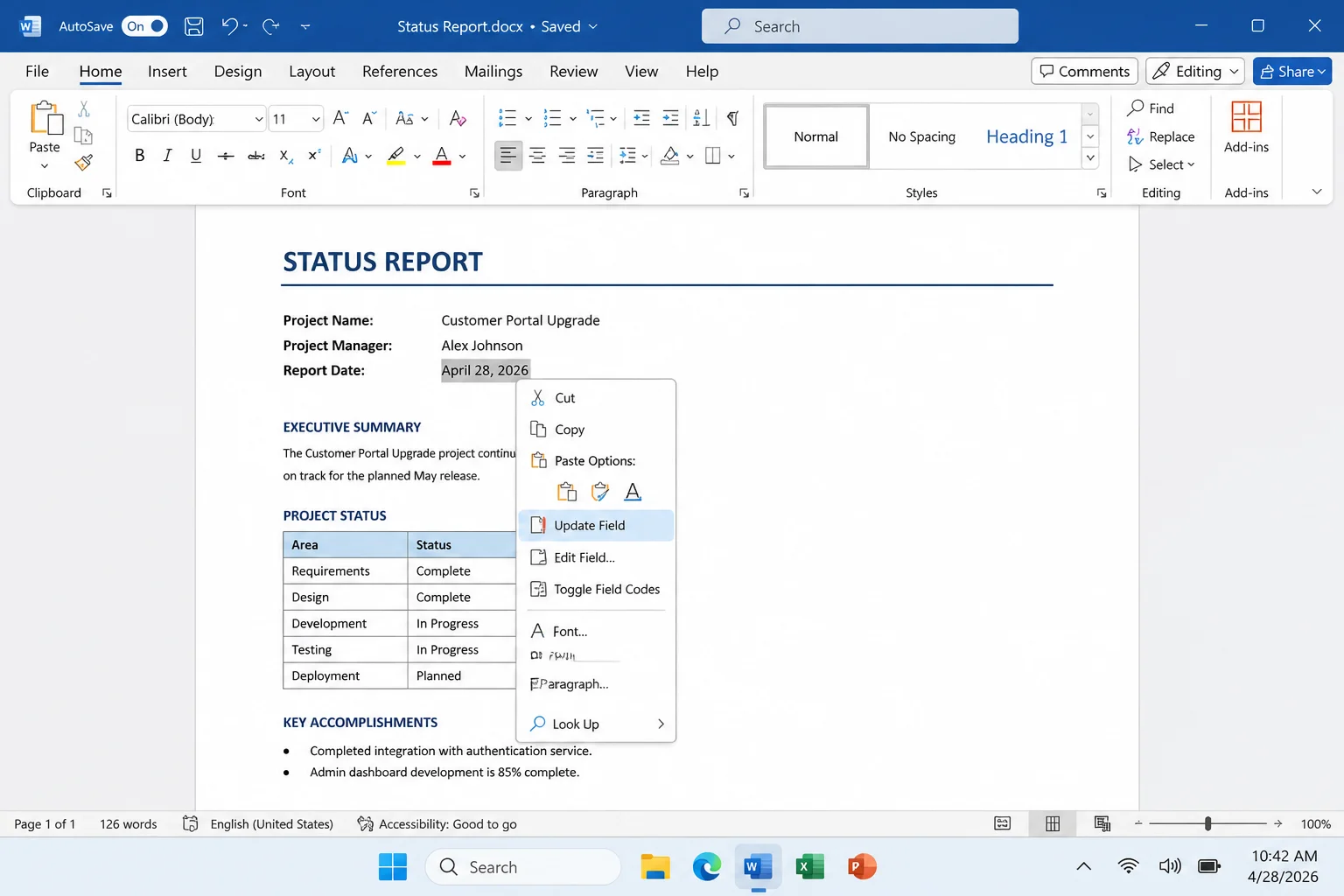
Task: Toggle align left button
Action: (507, 156)
